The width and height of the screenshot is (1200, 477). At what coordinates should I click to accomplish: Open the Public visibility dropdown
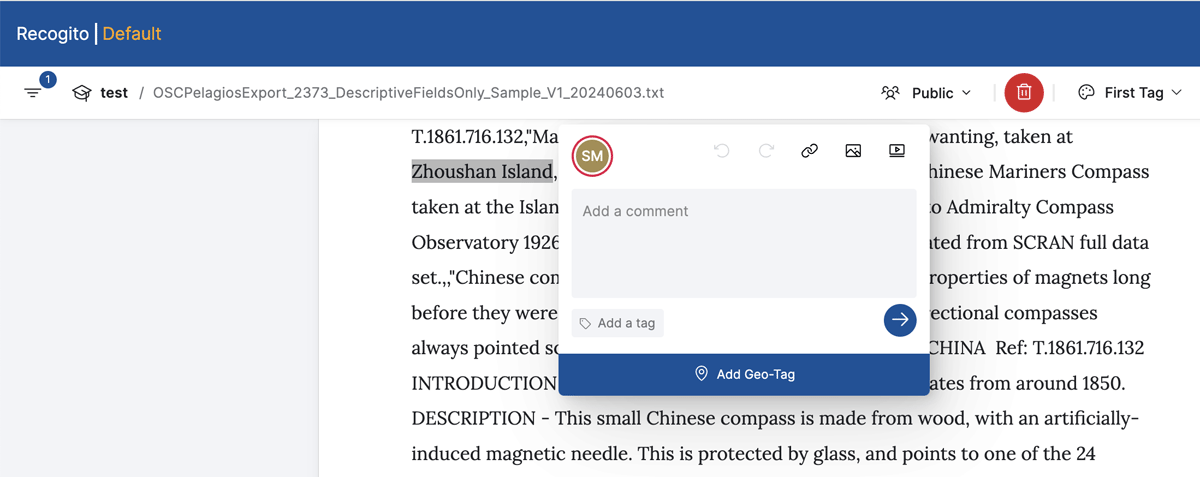pyautogui.click(x=926, y=93)
